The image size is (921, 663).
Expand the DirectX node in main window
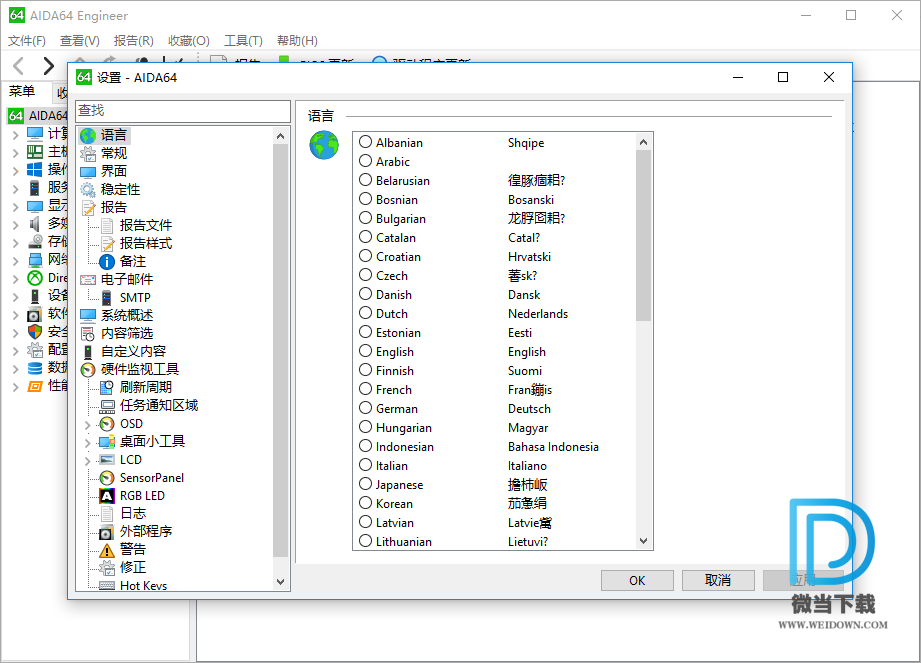(16, 279)
